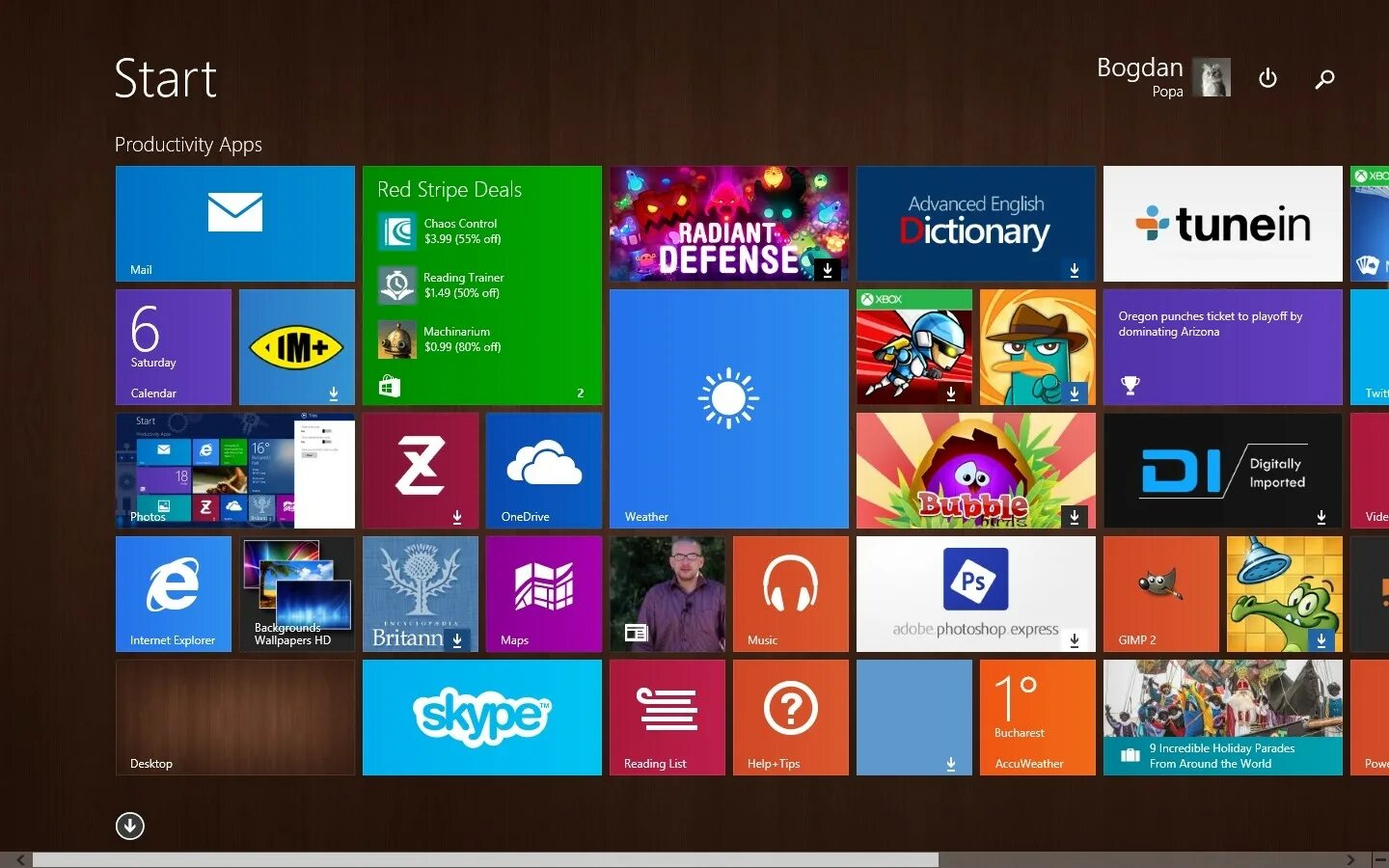The width and height of the screenshot is (1389, 868).
Task: Open the Search button
Action: point(1324,78)
